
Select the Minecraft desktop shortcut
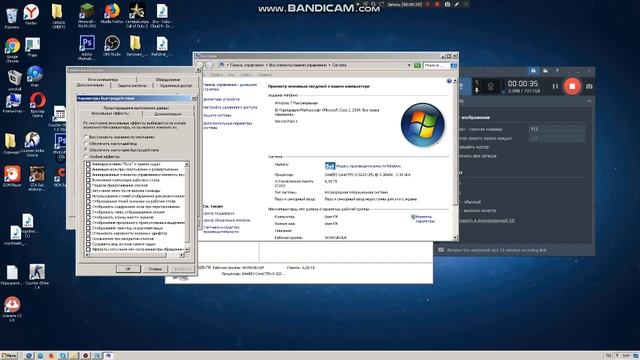[87, 16]
